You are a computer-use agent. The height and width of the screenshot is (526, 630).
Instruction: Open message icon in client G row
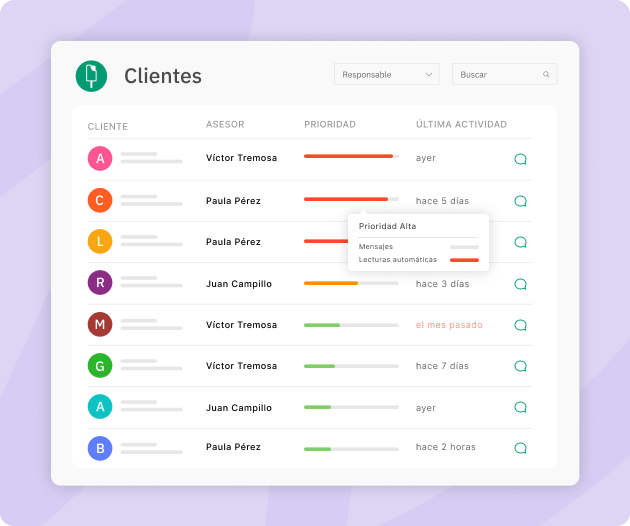coord(520,366)
